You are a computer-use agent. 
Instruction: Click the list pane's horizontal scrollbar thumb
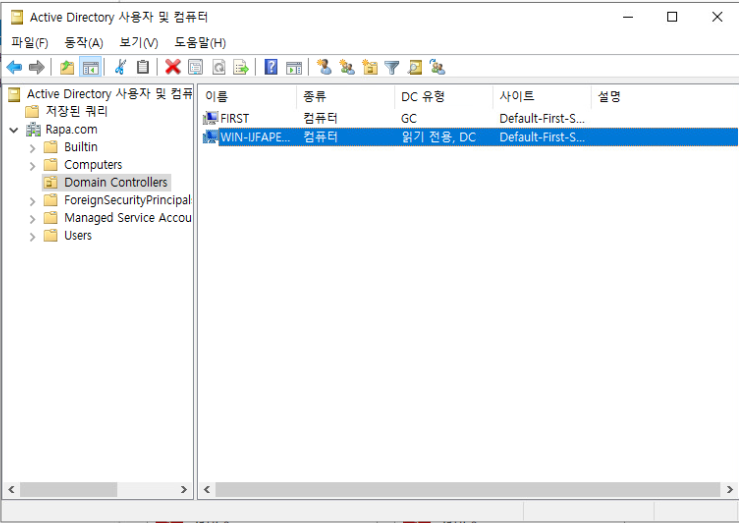click(468, 490)
